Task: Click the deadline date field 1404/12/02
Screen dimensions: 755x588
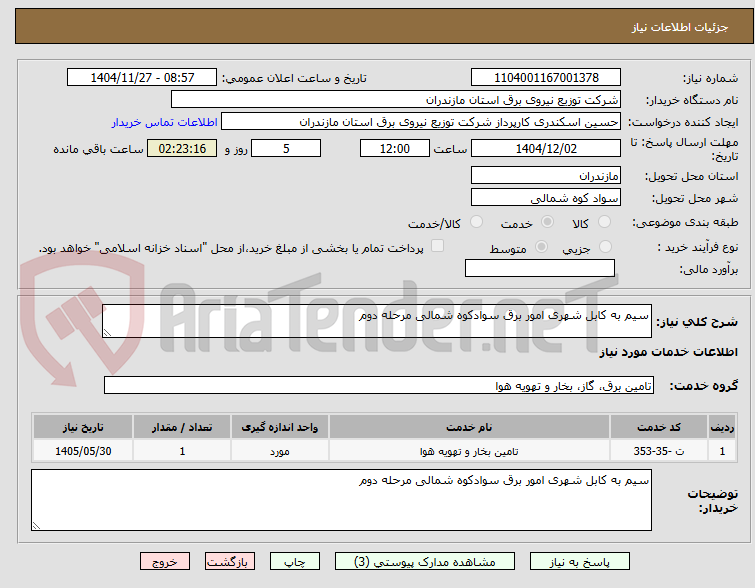Action: (546, 148)
